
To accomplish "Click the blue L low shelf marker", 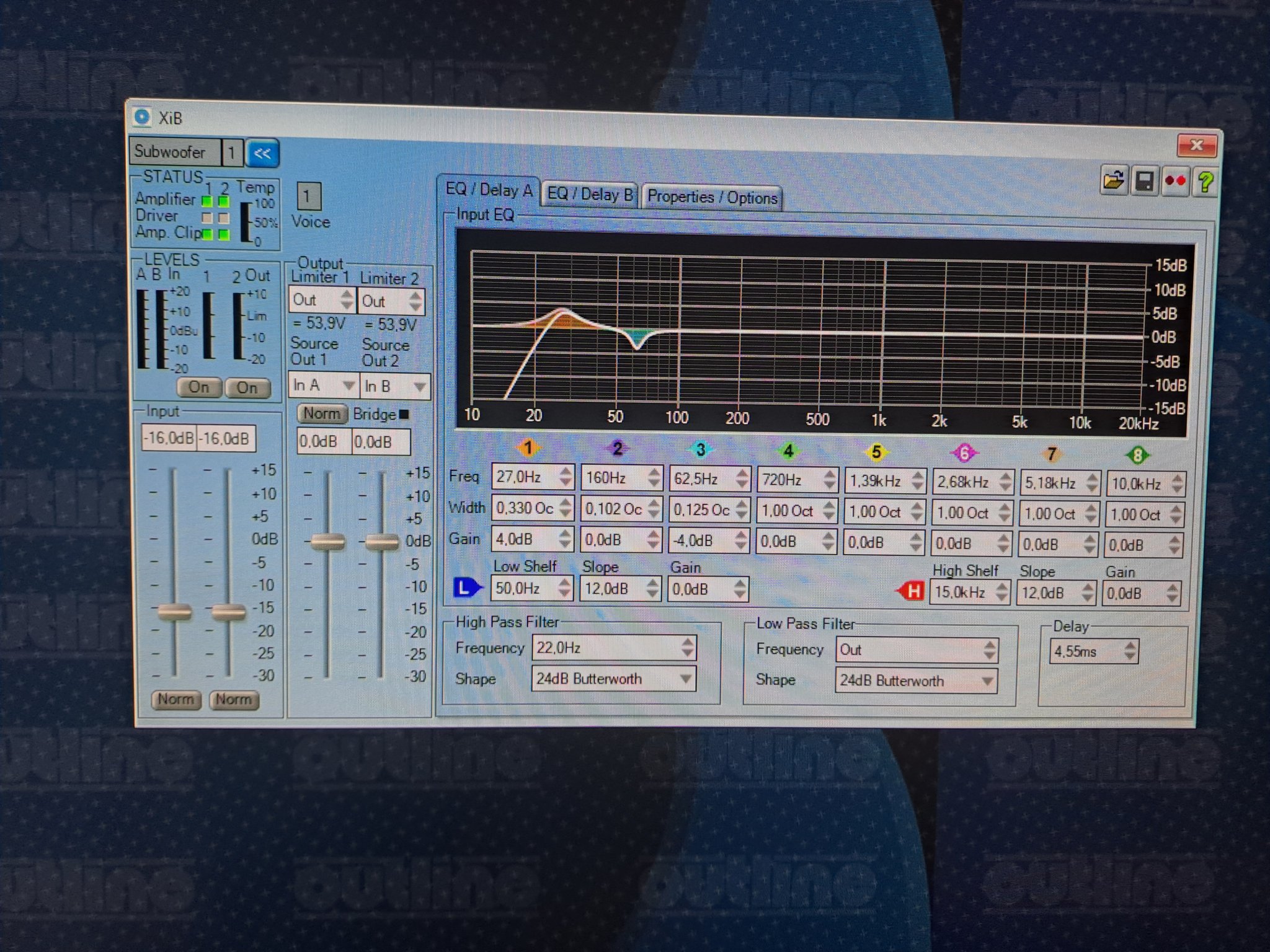I will pyautogui.click(x=467, y=588).
